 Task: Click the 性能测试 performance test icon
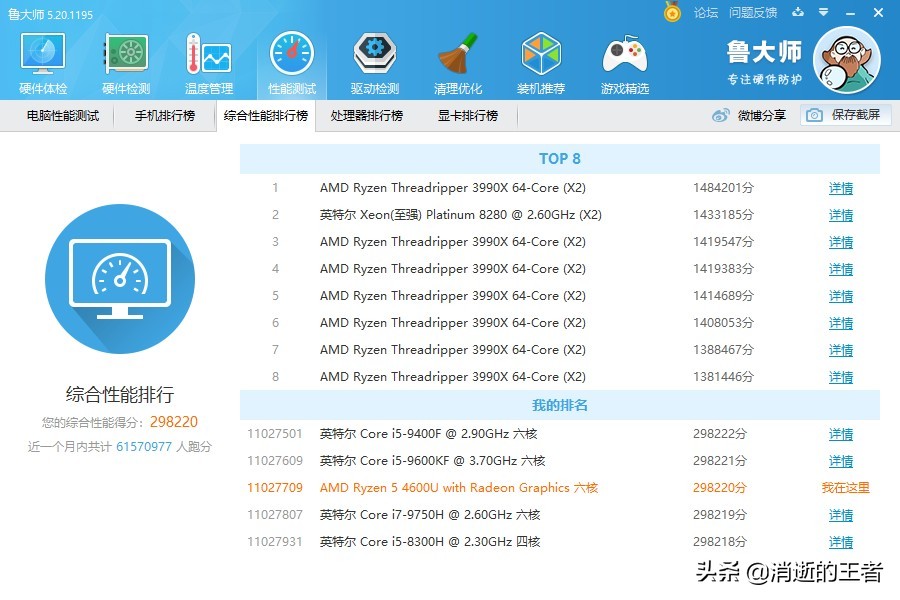point(291,60)
